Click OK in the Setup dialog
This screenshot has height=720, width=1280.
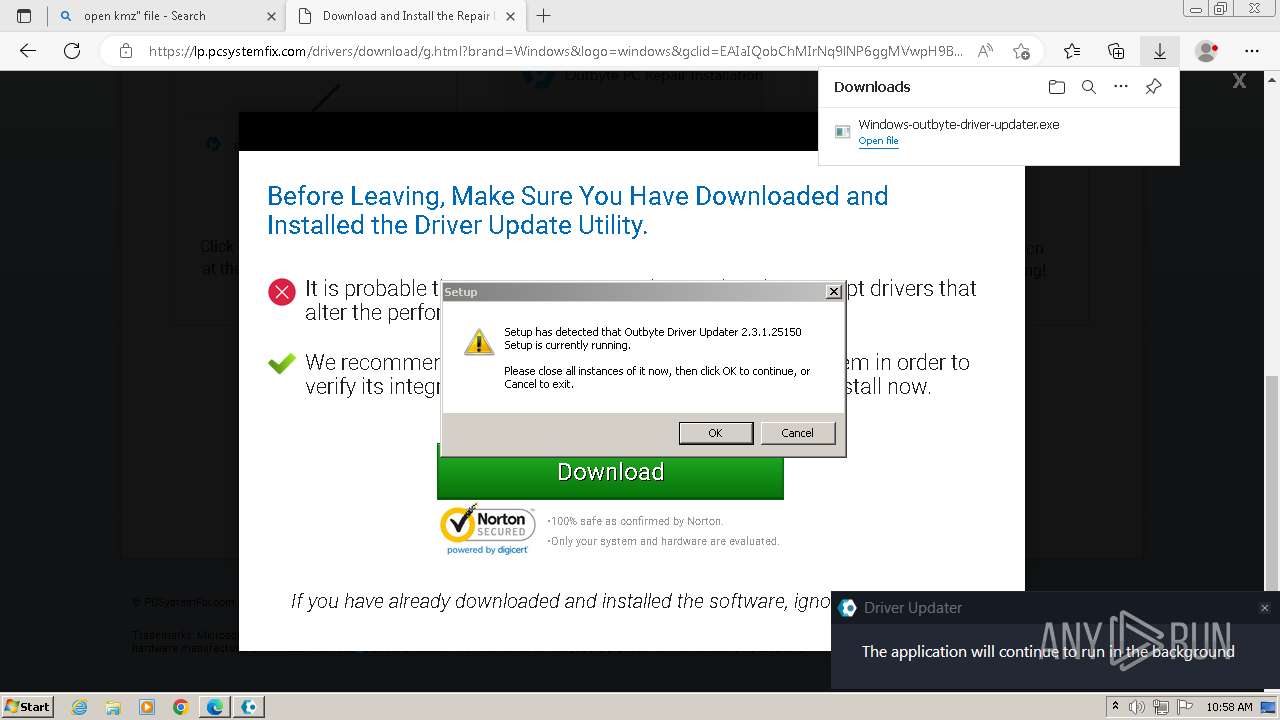715,433
